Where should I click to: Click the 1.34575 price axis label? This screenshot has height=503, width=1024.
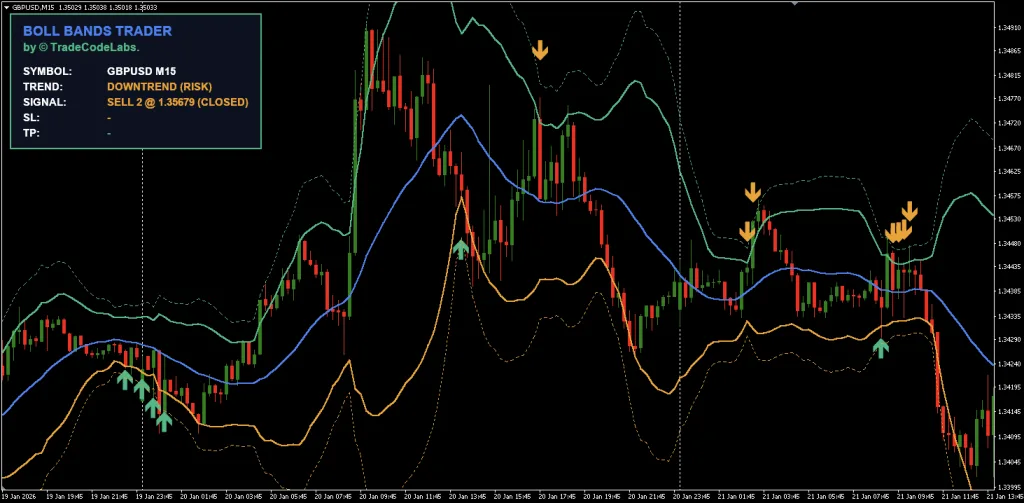pyautogui.click(x=1010, y=195)
